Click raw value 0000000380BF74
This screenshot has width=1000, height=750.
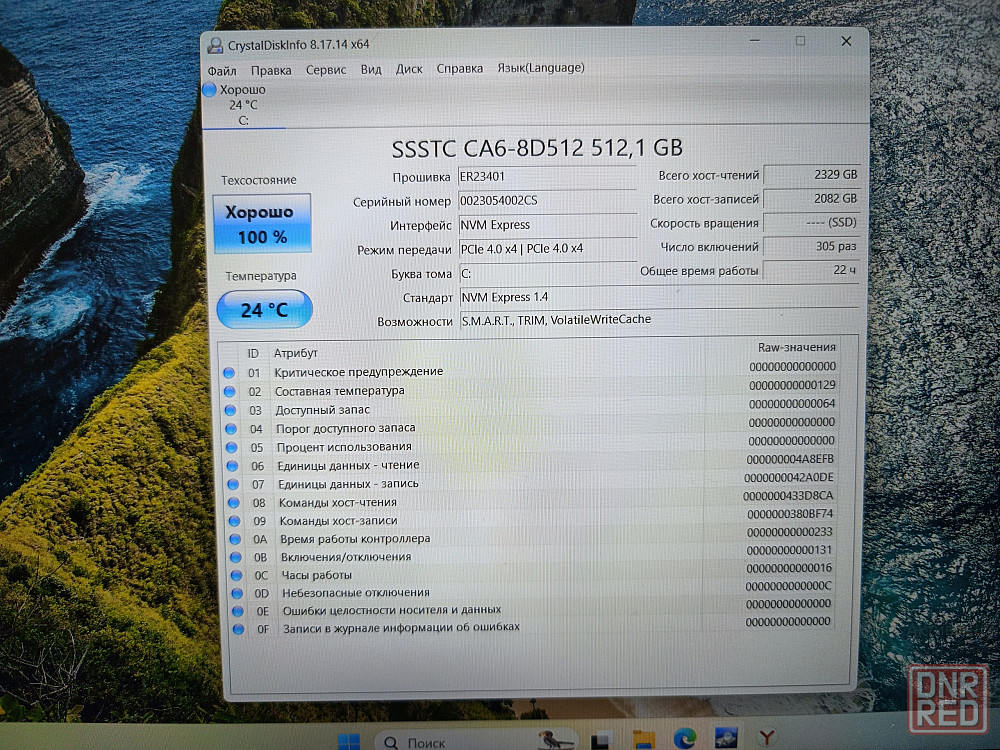click(790, 513)
